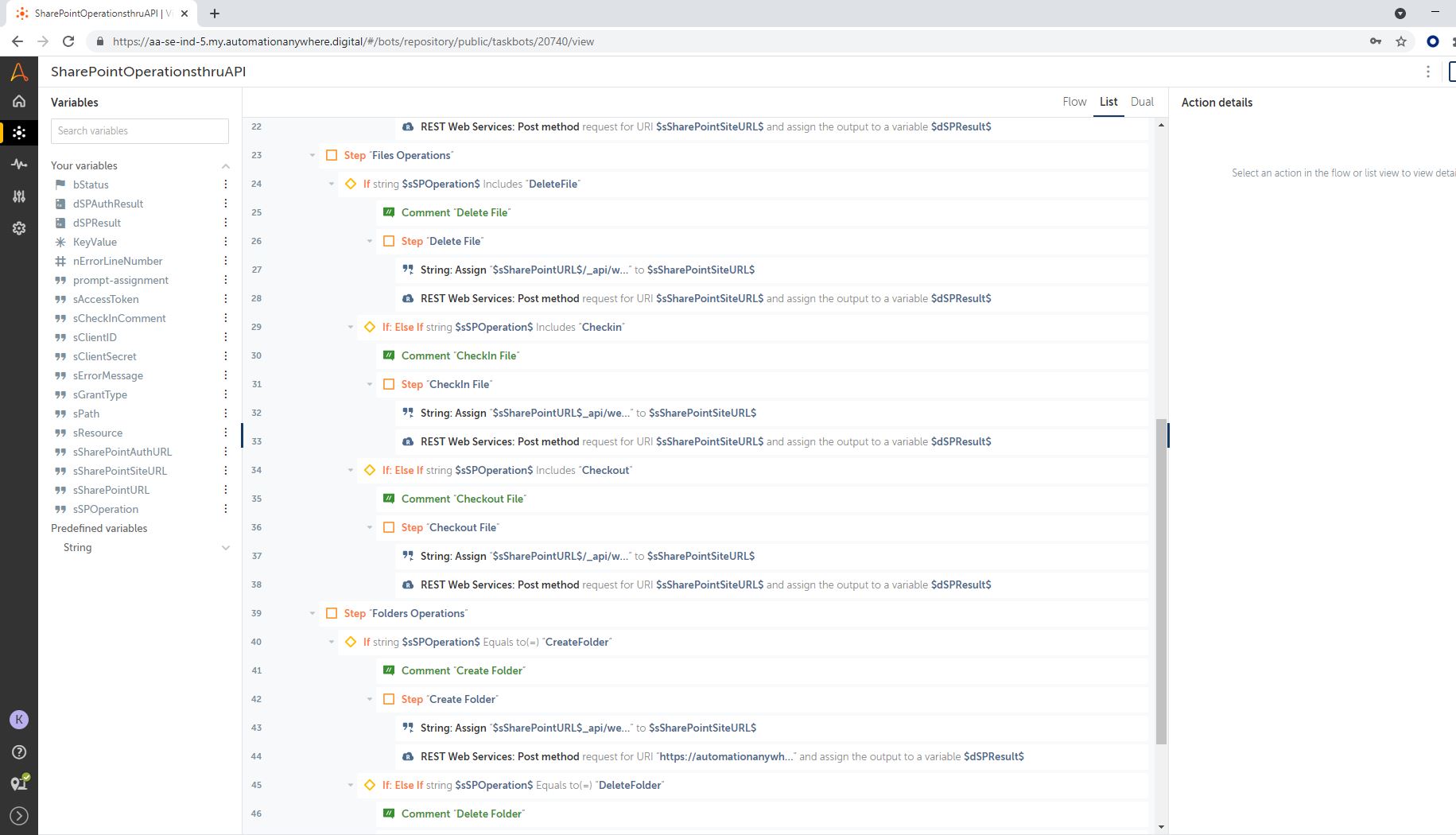Expand the String predefined variables dropdown

226,548
